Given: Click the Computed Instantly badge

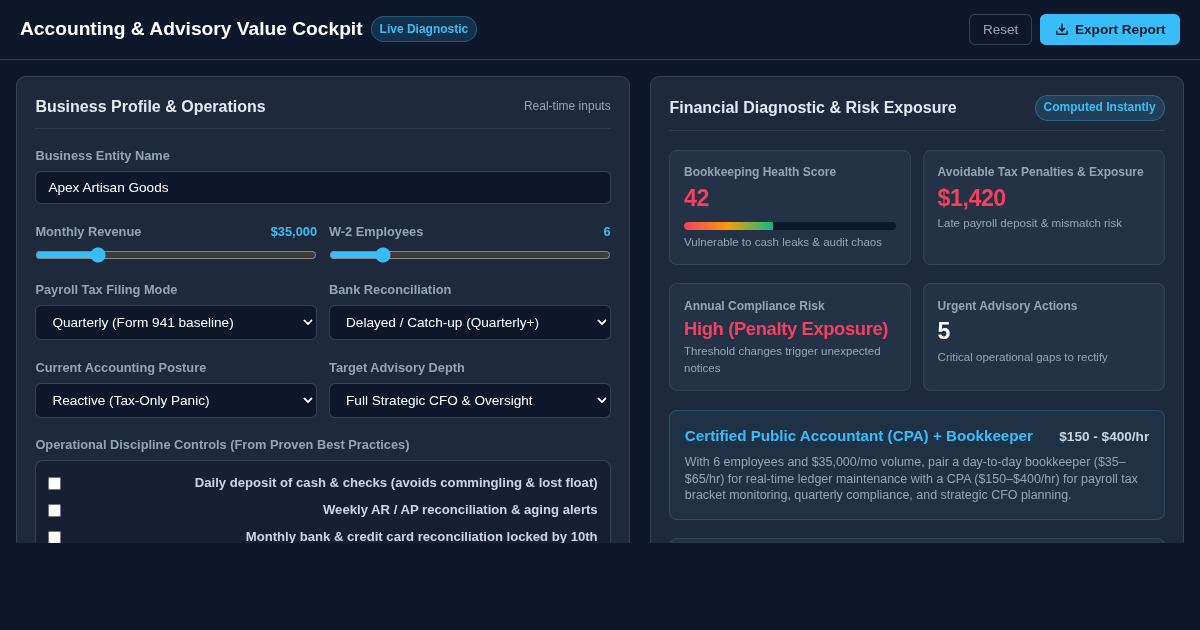Looking at the screenshot, I should 1099,107.
